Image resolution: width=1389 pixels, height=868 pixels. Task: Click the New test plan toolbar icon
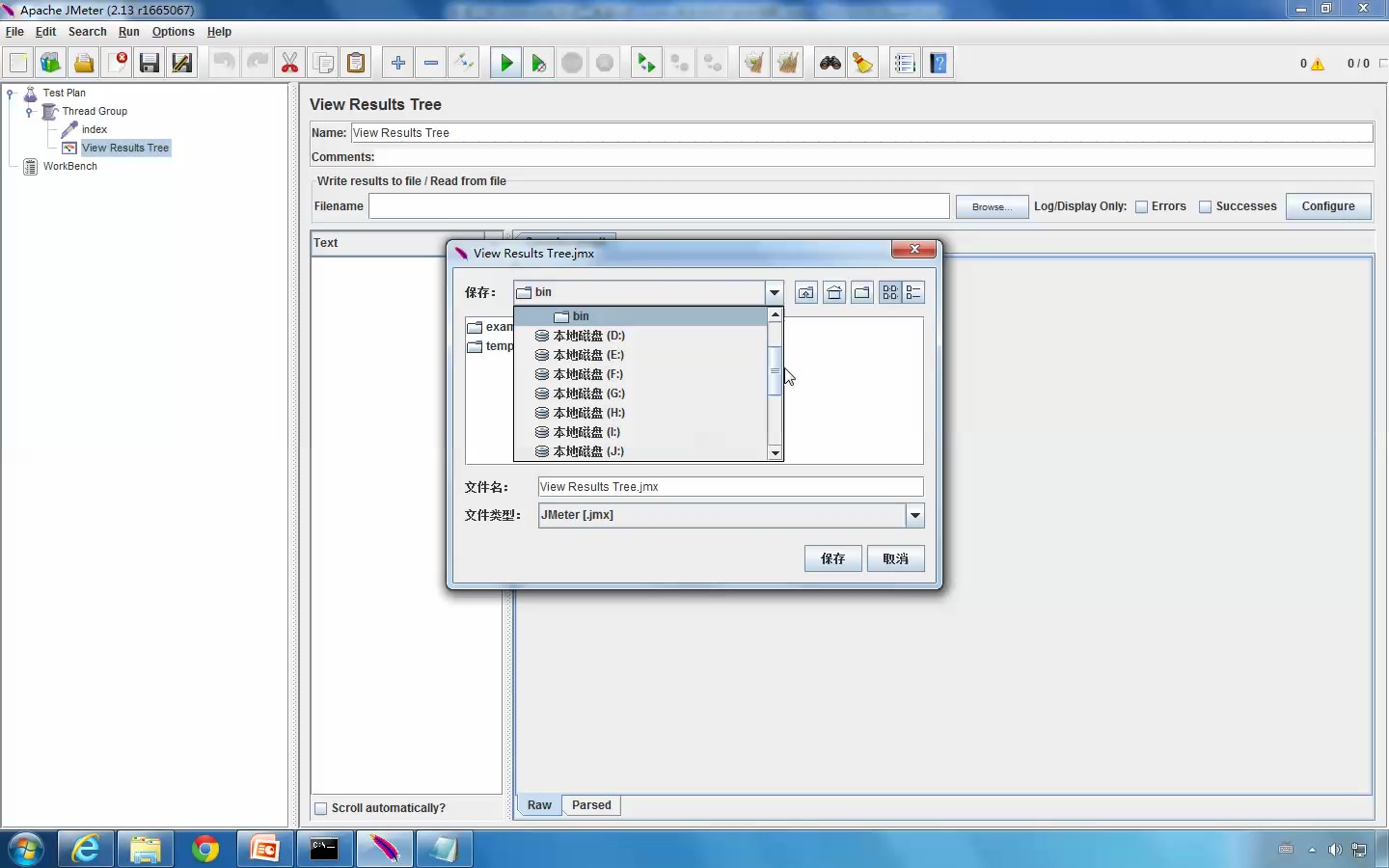point(18,64)
